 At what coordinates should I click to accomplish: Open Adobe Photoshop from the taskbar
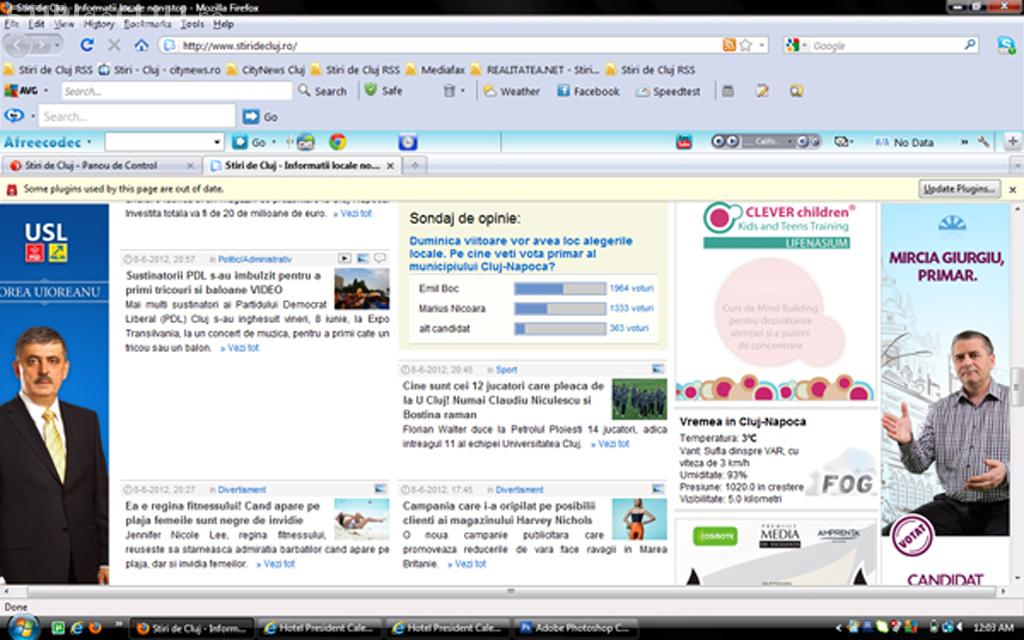[x=576, y=627]
